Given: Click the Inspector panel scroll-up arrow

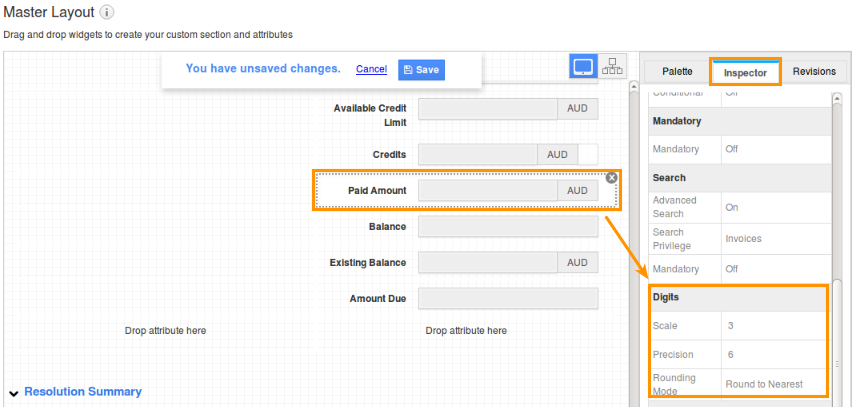Looking at the screenshot, I should pos(838,98).
